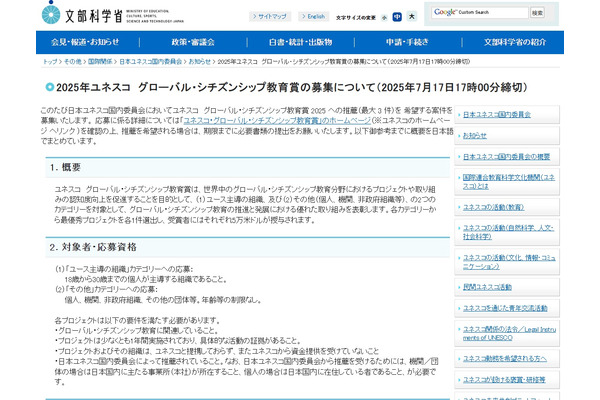
Task: Go to 日本ユネスコ国内委員会 in the breadcrumb
Action: [150, 62]
